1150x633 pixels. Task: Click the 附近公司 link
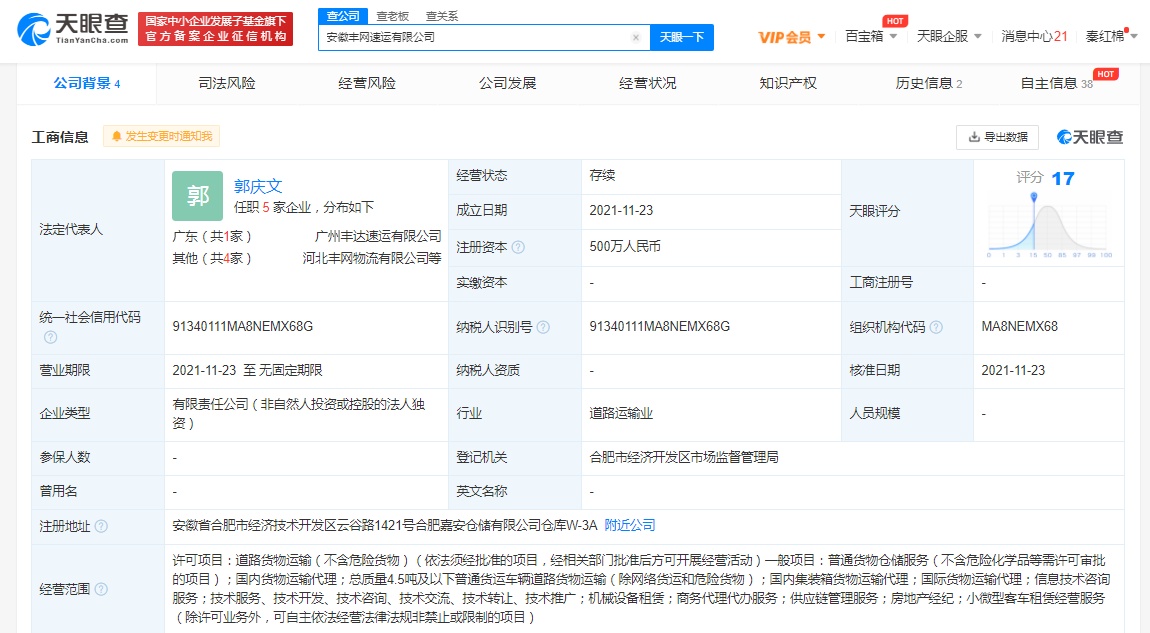(x=630, y=525)
